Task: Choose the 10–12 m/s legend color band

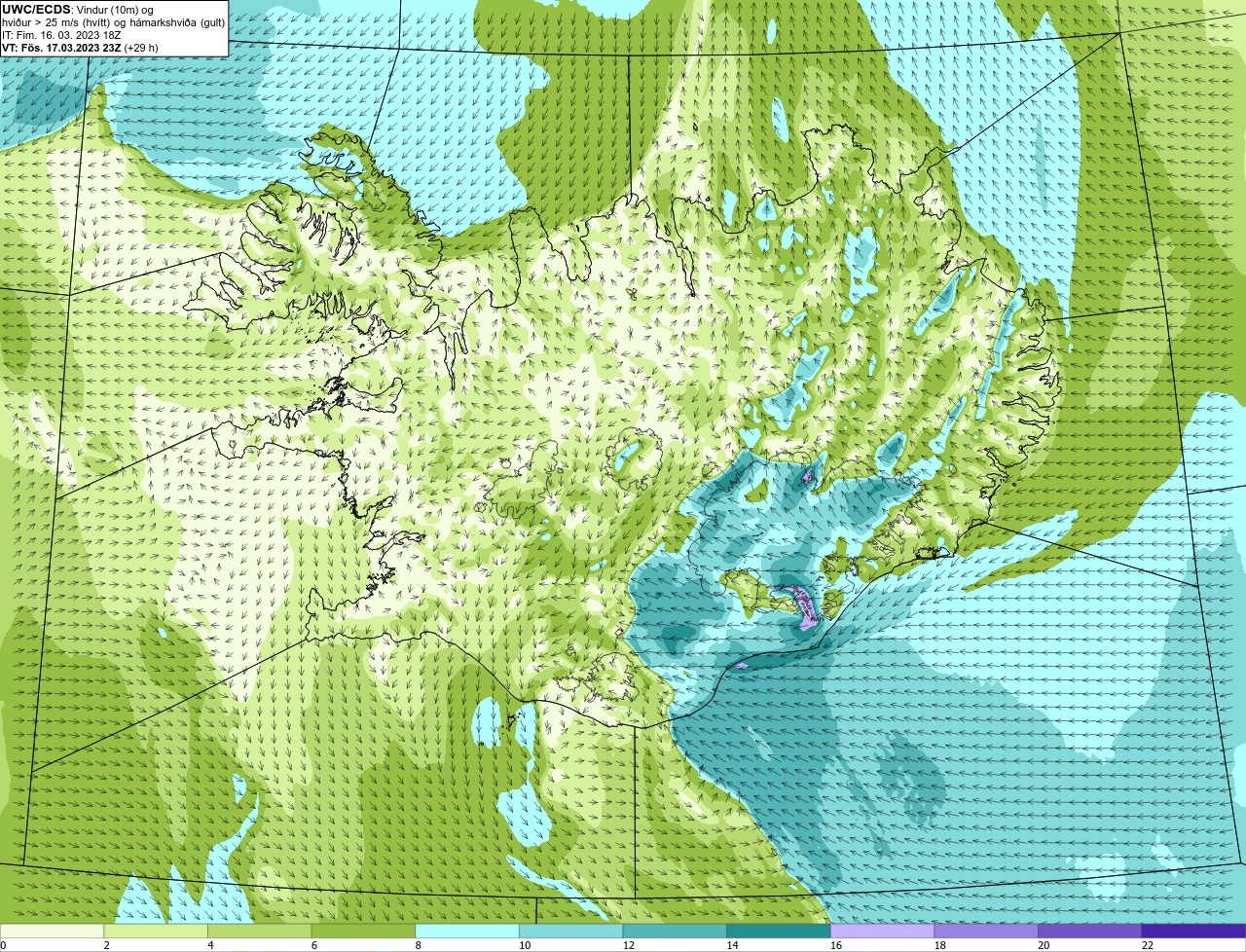Action: click(571, 931)
